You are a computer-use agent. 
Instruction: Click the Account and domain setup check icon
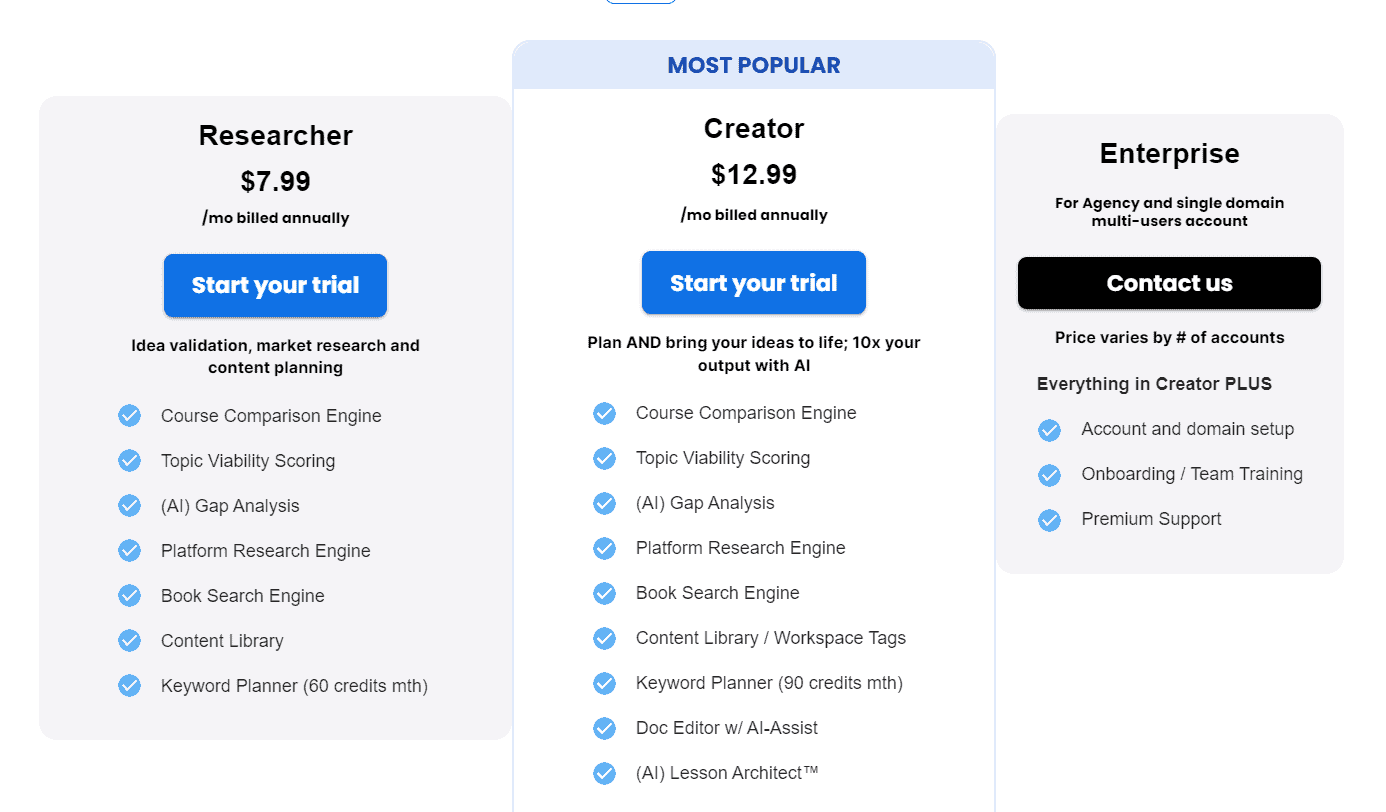[1049, 429]
